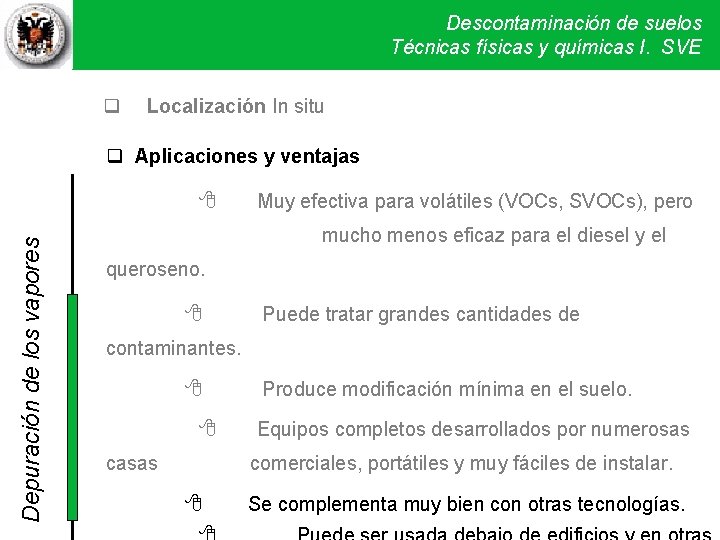
Task: Click the line Puede tratar grandes cantidades de
Action: pos(421,315)
